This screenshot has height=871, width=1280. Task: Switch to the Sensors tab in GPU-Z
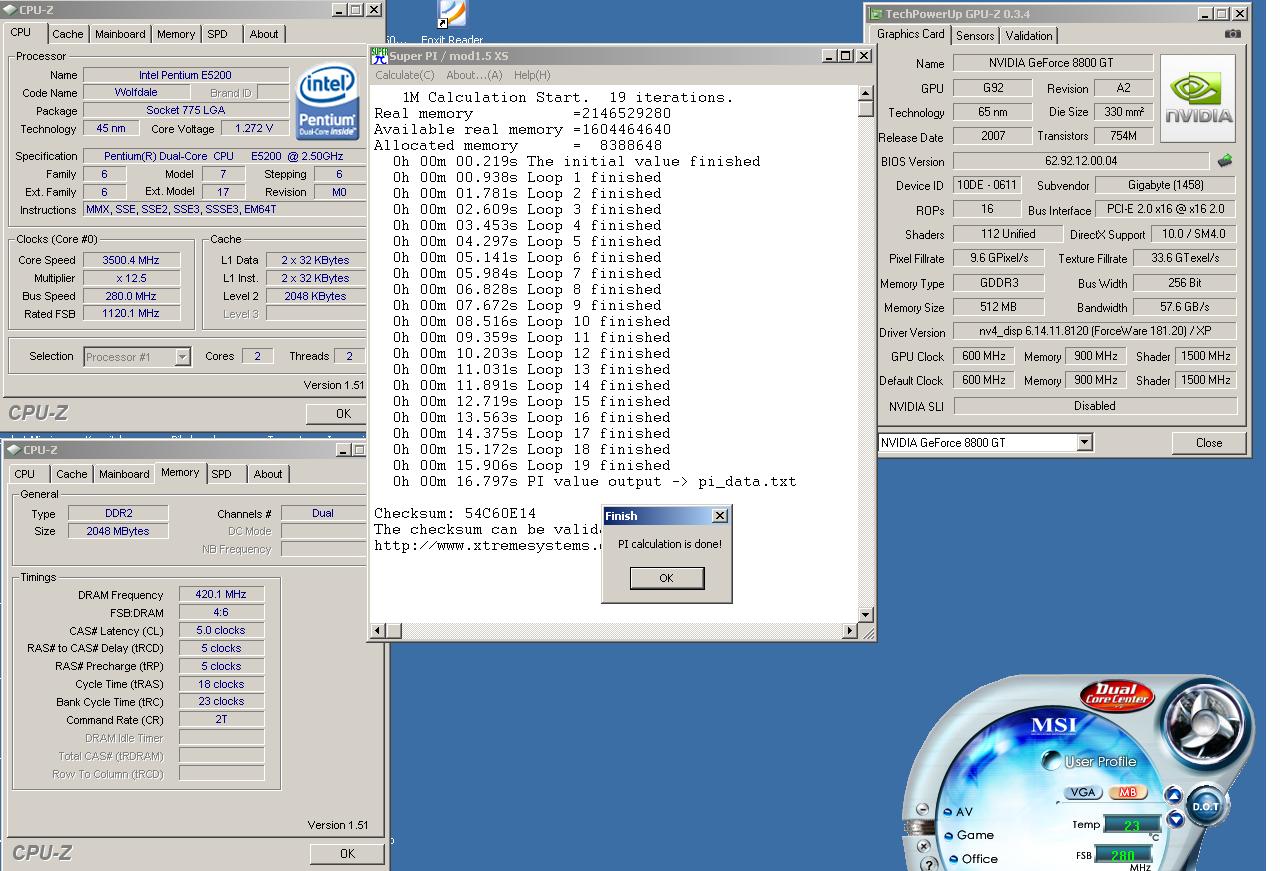coord(975,36)
